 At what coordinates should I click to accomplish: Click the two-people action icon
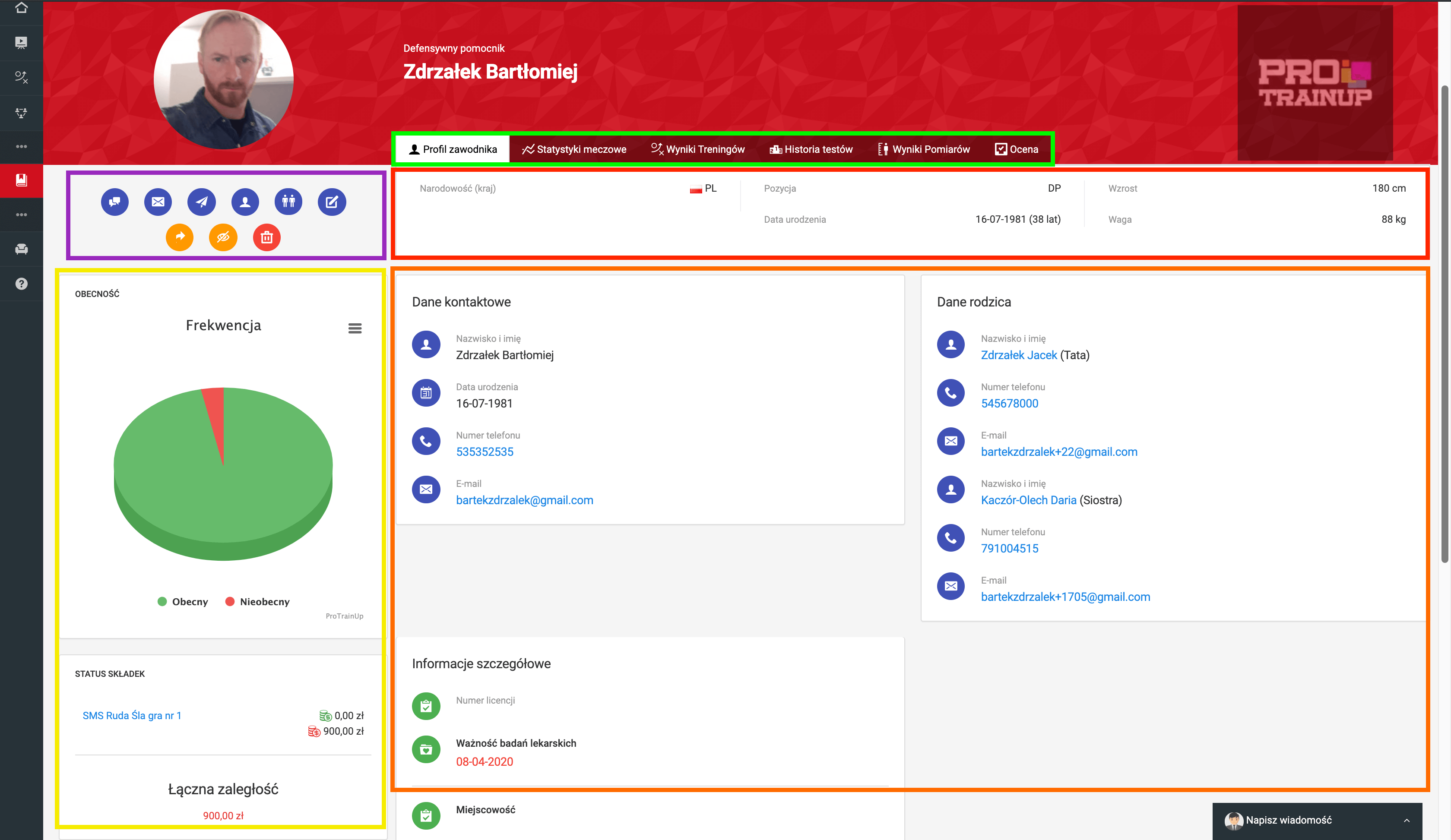pyautogui.click(x=288, y=202)
